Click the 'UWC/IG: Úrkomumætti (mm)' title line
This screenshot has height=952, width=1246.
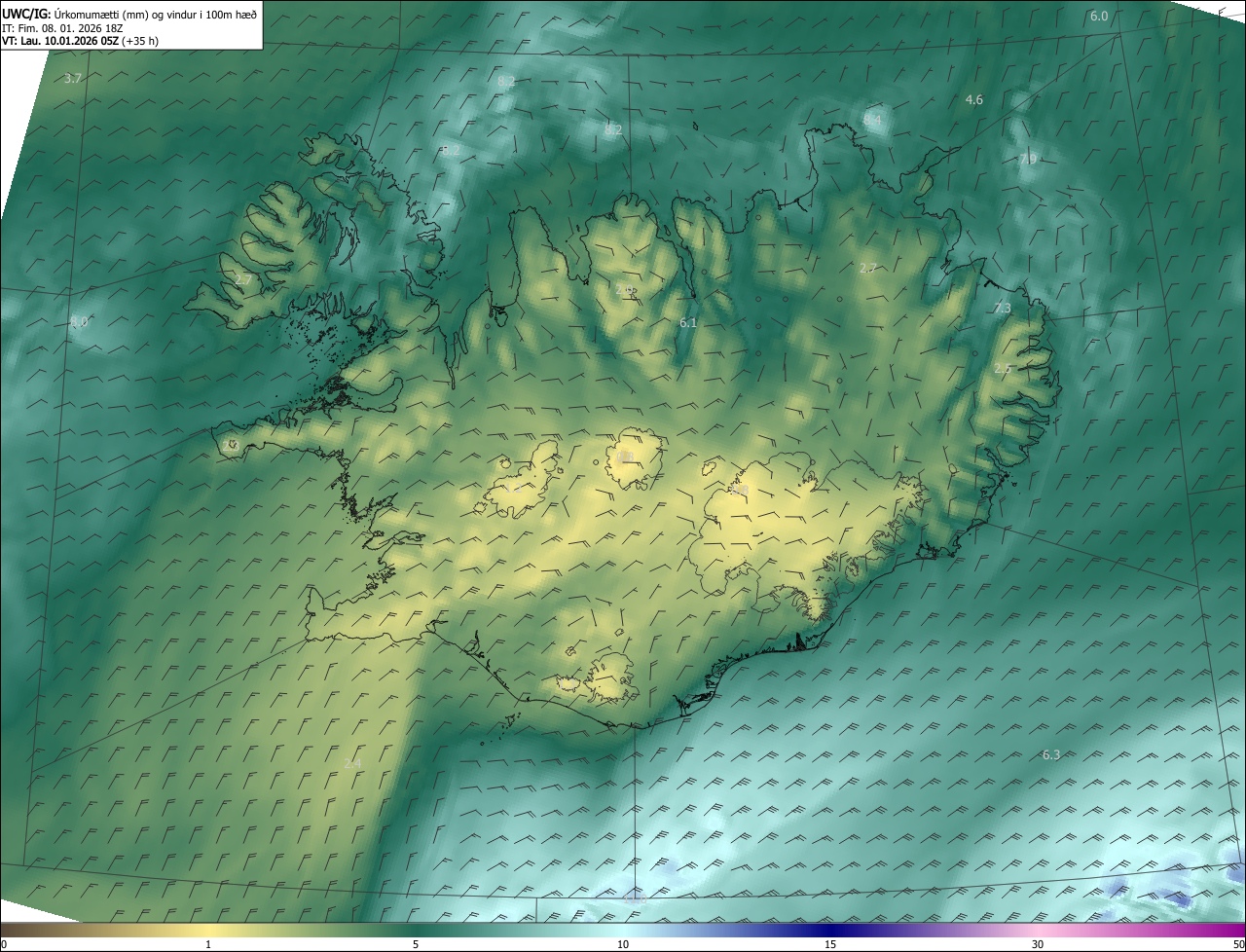click(x=129, y=13)
